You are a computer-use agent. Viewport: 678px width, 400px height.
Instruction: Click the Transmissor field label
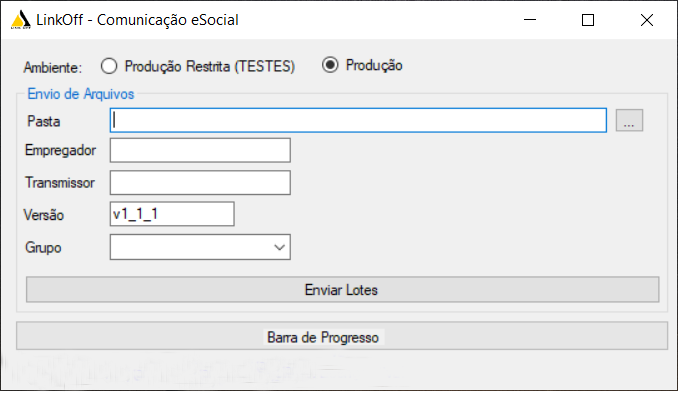click(60, 182)
